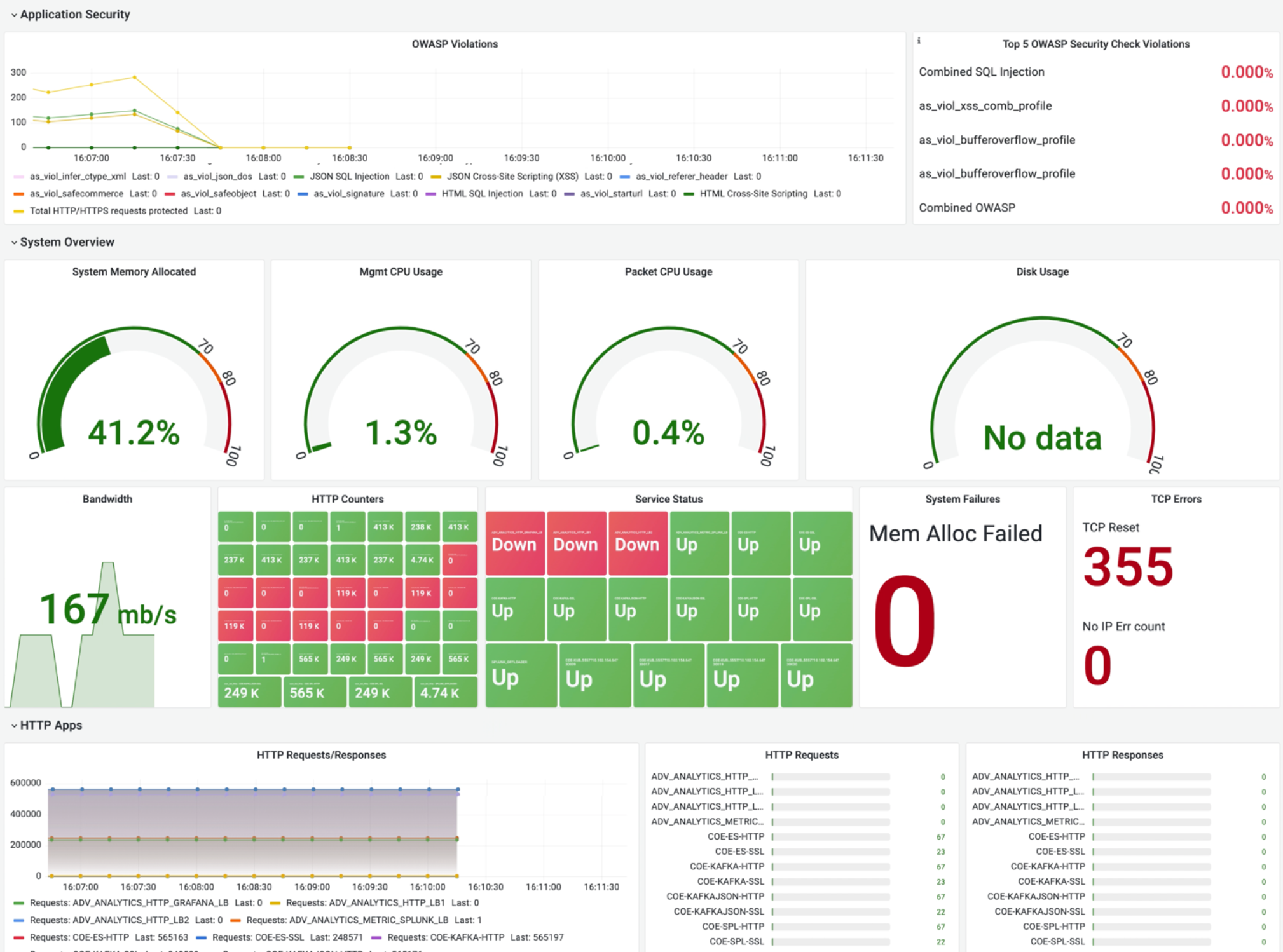Click the HTTP Responses bar gauge panel title
Viewport: 1283px width, 952px height.
(x=1123, y=755)
